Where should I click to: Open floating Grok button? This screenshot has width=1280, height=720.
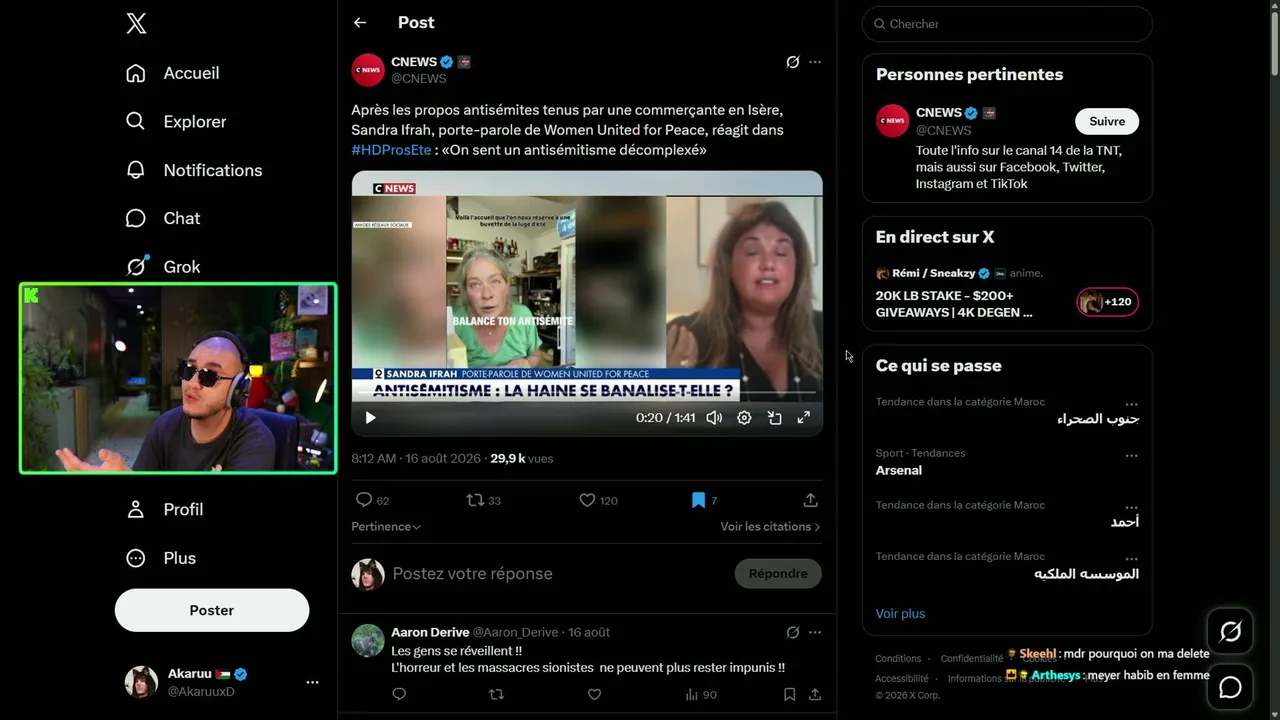pos(1230,631)
